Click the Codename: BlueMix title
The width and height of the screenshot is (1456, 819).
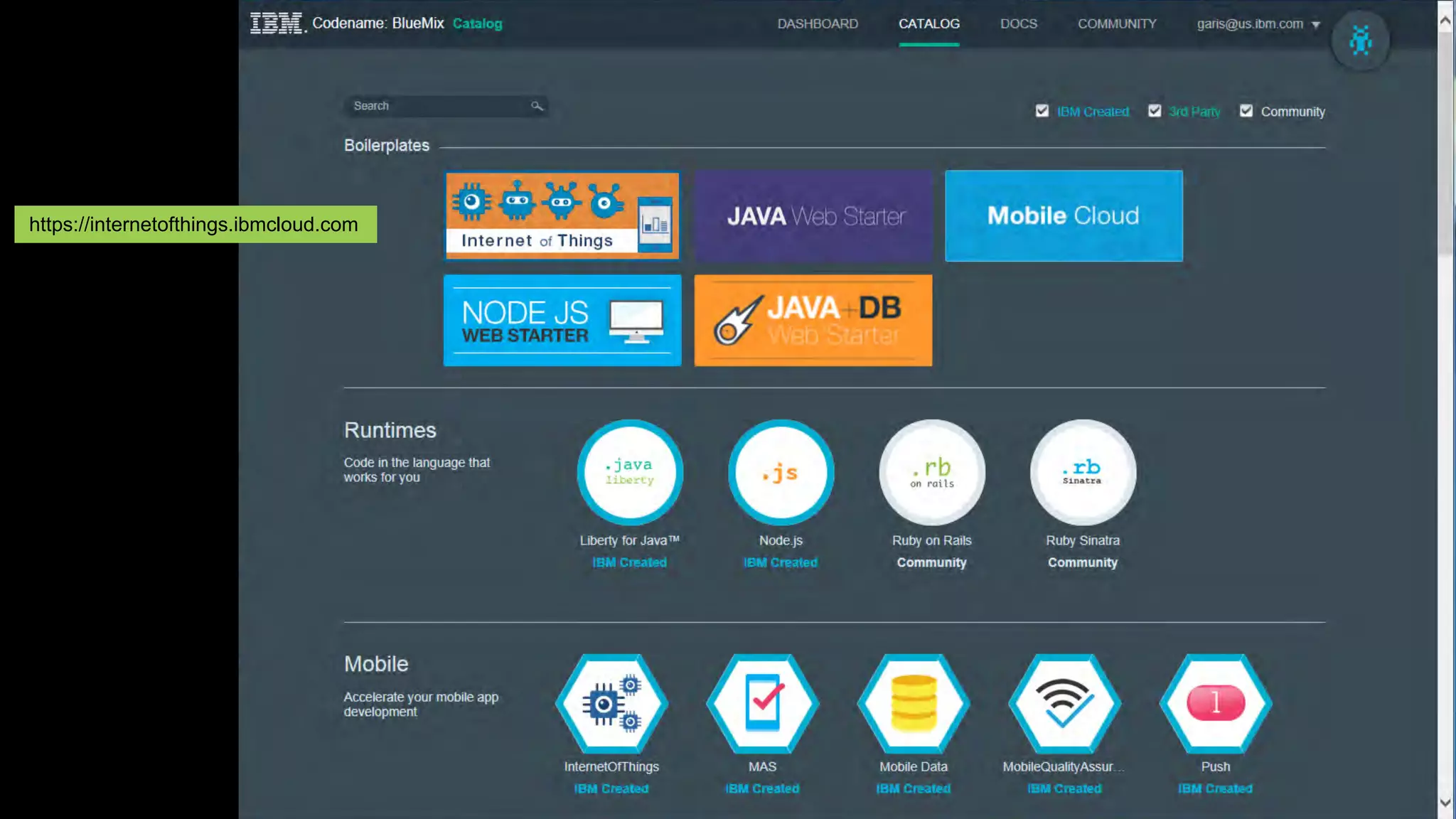(378, 23)
